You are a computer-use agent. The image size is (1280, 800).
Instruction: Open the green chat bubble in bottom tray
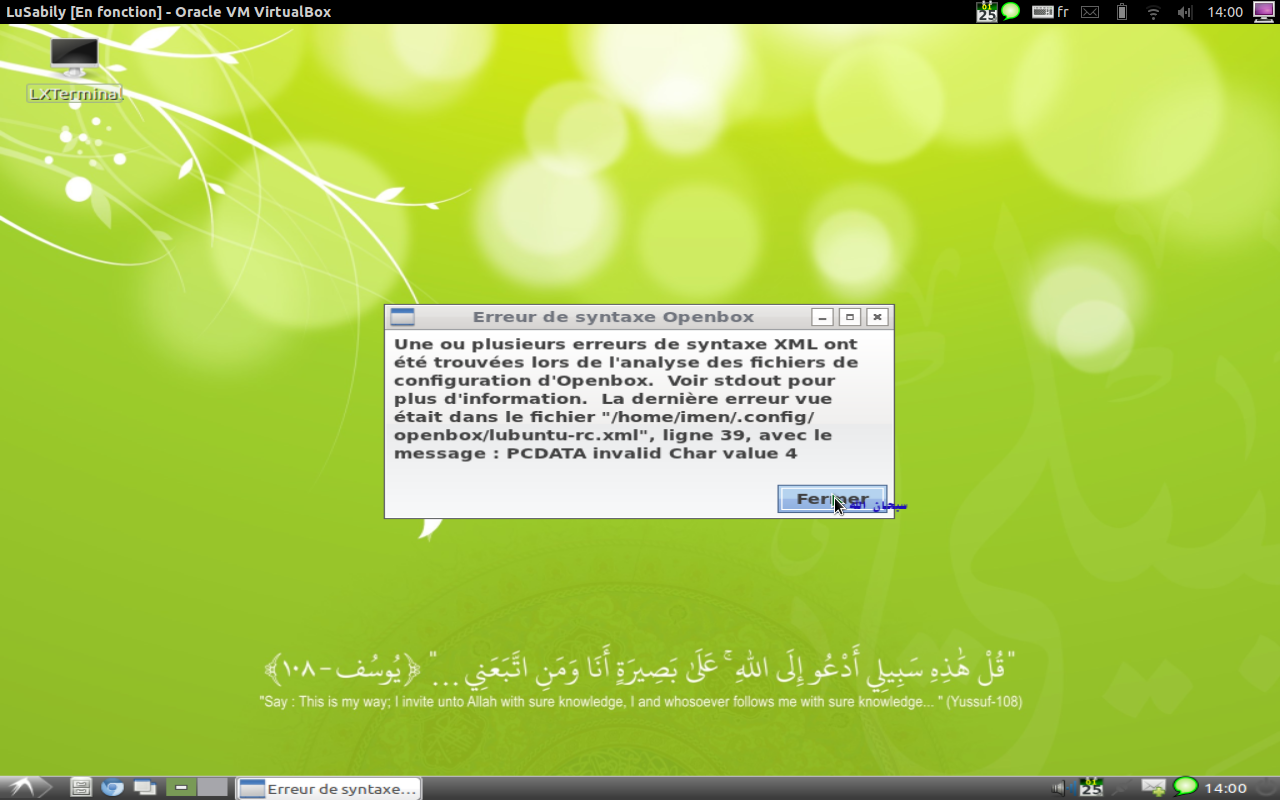coord(1185,787)
